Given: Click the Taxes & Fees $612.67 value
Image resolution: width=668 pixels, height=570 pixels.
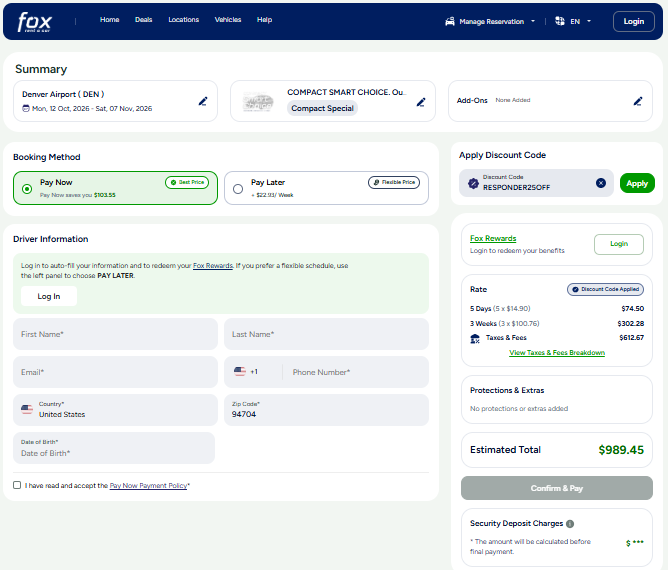Looking at the screenshot, I should (631, 338).
